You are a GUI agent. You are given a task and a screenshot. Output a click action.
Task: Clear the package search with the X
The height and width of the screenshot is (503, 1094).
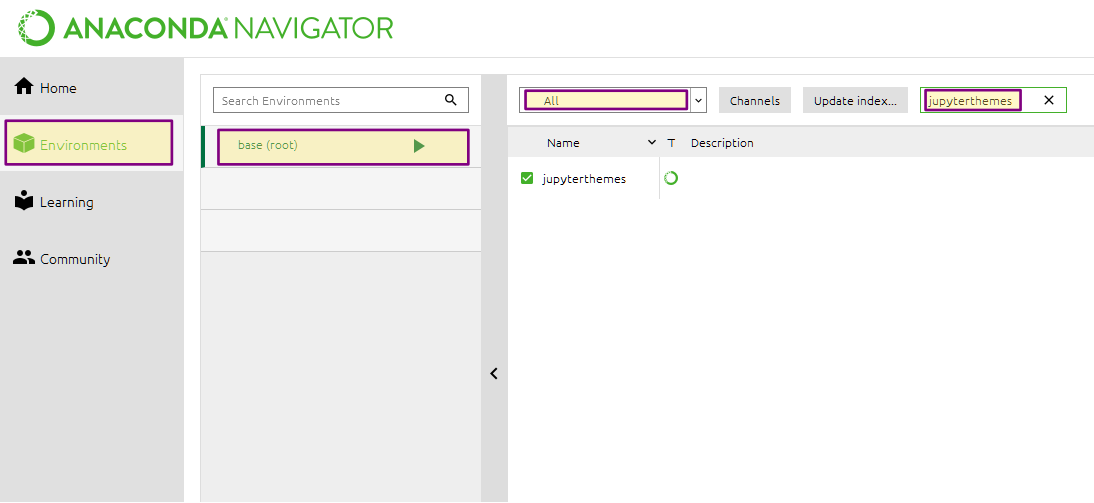coord(1049,100)
